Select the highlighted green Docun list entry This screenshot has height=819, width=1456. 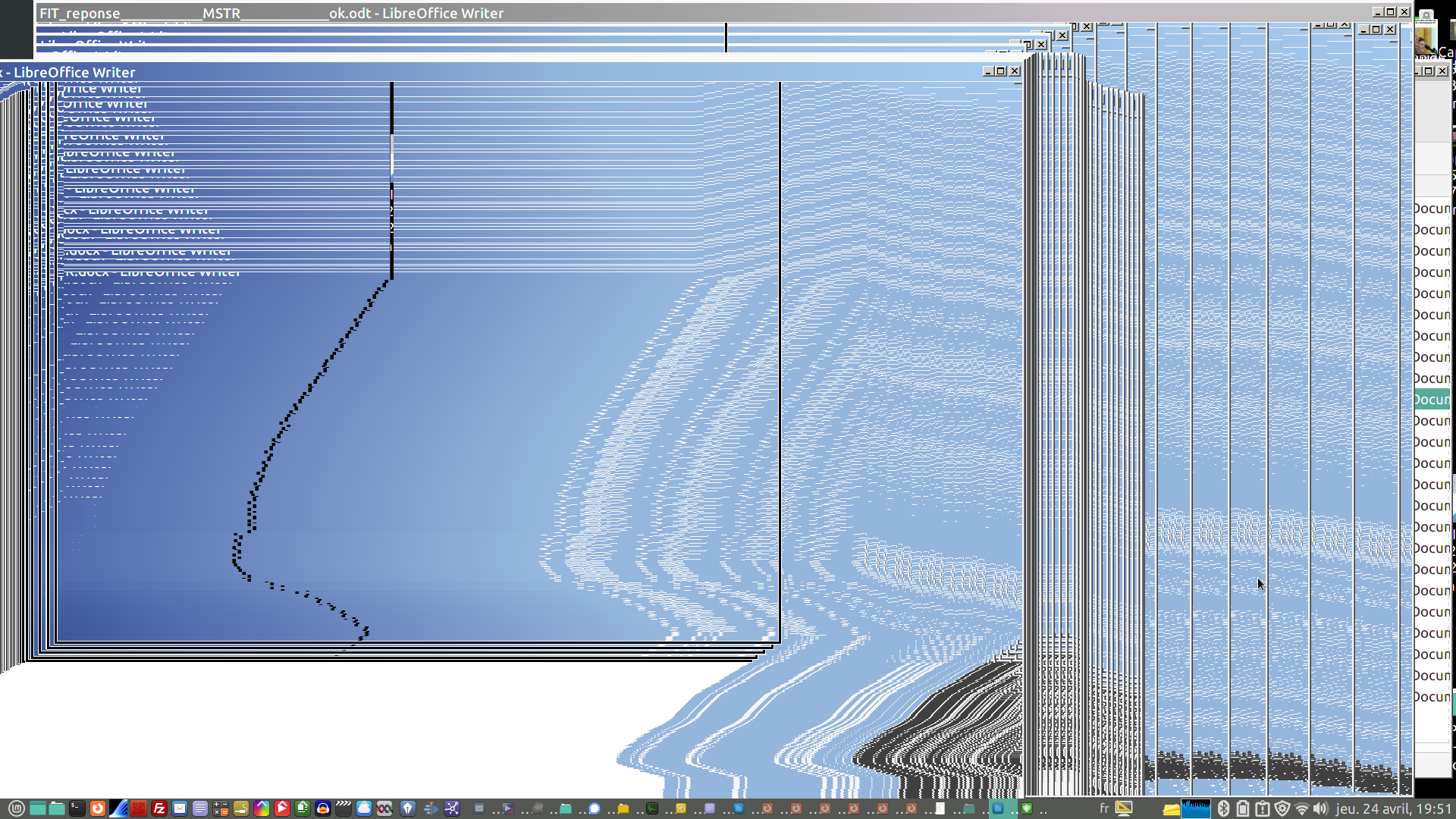pyautogui.click(x=1432, y=400)
